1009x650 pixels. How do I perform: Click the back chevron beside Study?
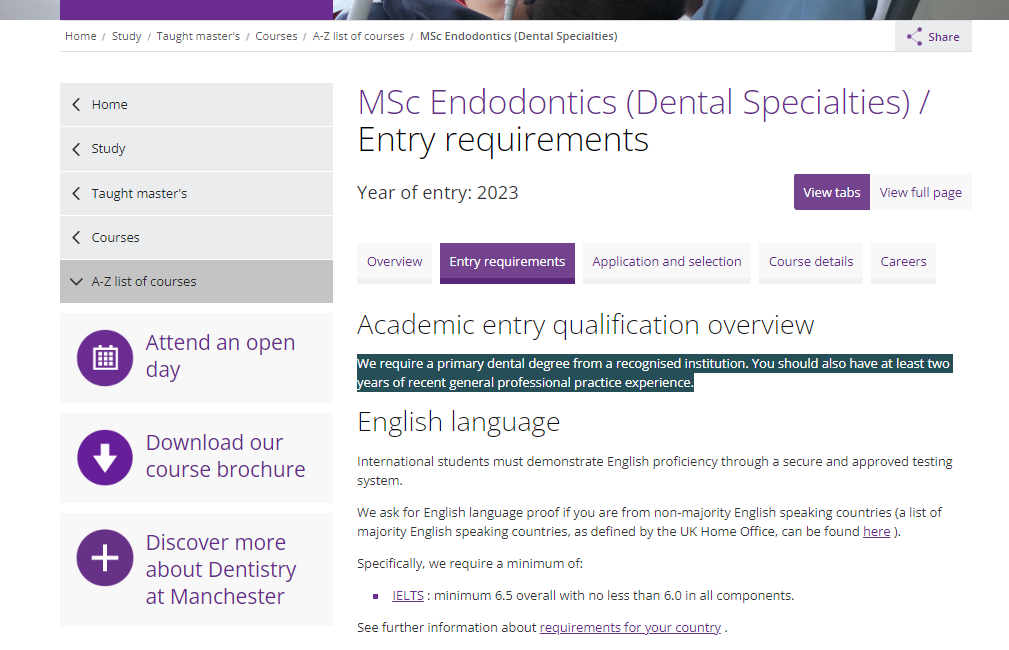pyautogui.click(x=77, y=149)
